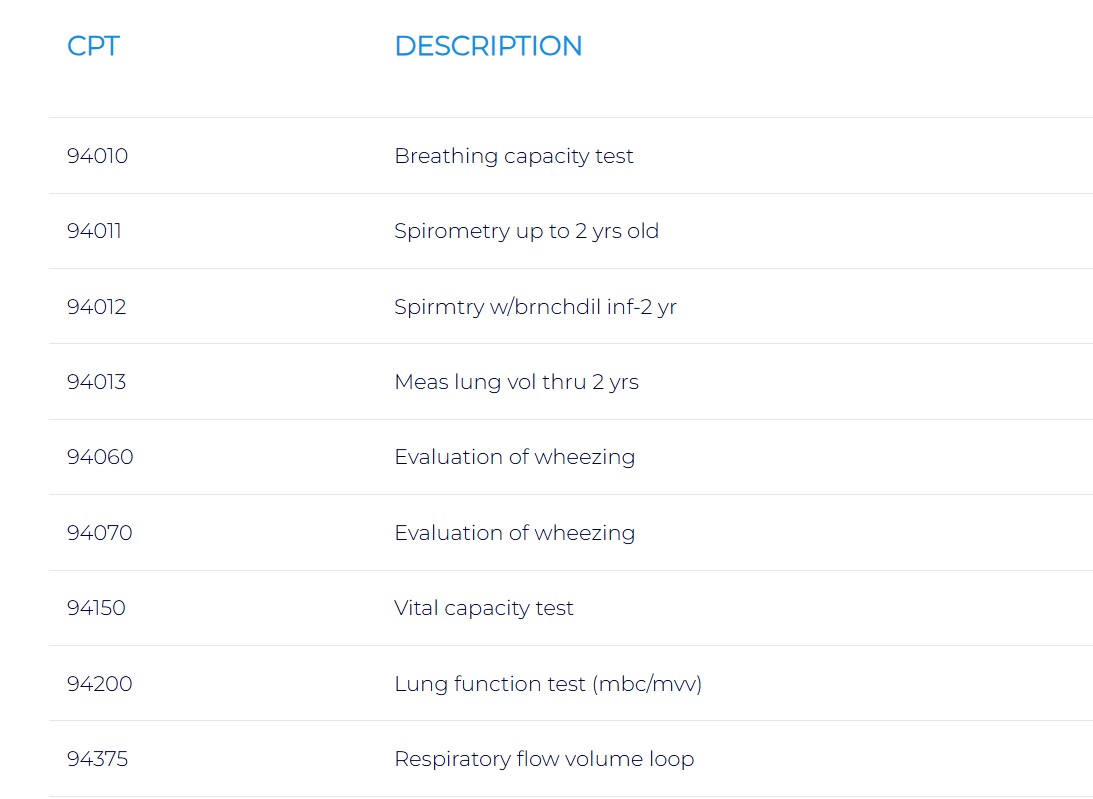
Task: Click the Breathing capacity test description
Action: click(x=514, y=156)
